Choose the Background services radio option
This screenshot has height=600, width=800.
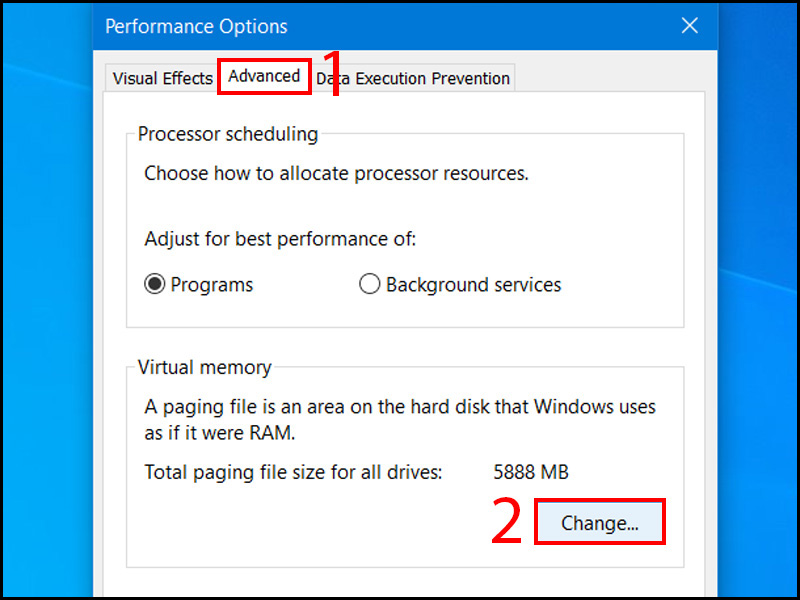(370, 285)
